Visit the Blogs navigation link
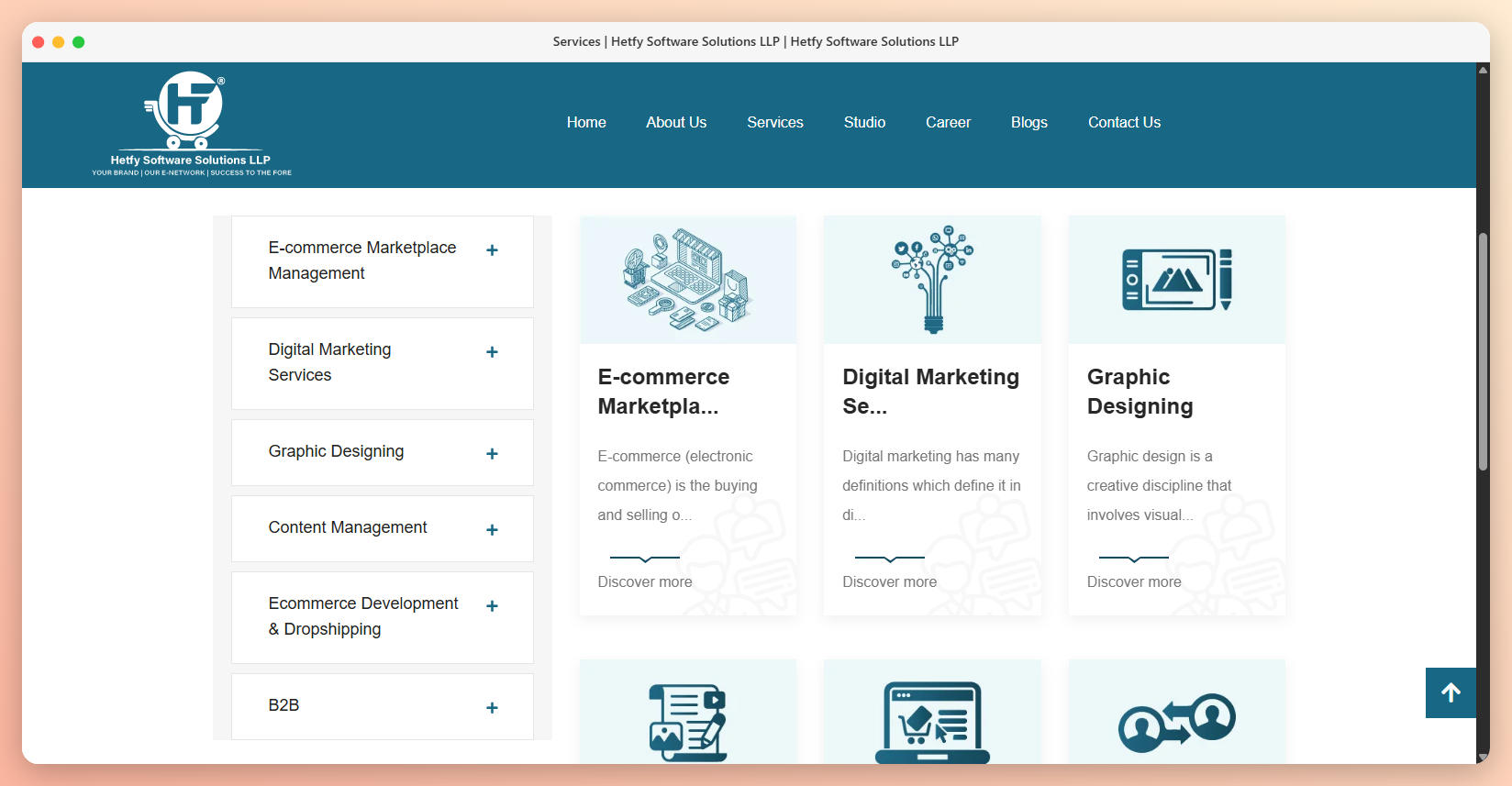 tap(1029, 122)
